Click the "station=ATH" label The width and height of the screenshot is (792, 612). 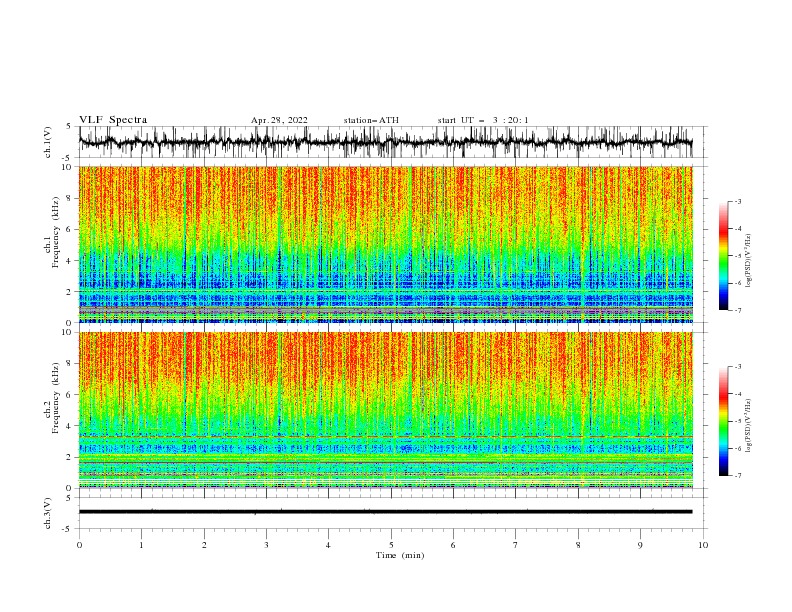[x=371, y=120]
